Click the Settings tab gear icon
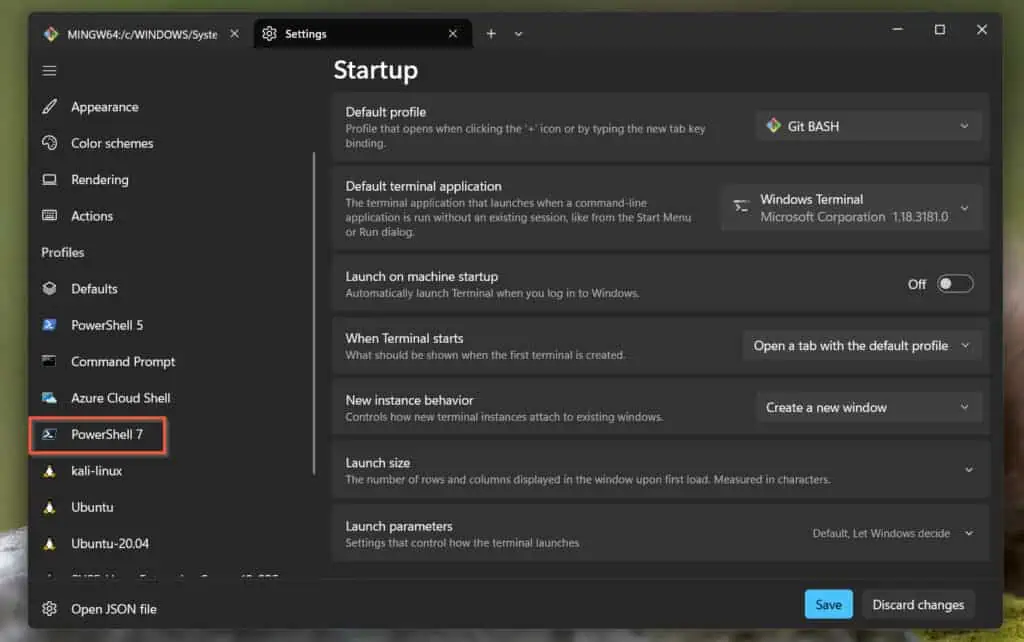The height and width of the screenshot is (642, 1024). coord(269,33)
